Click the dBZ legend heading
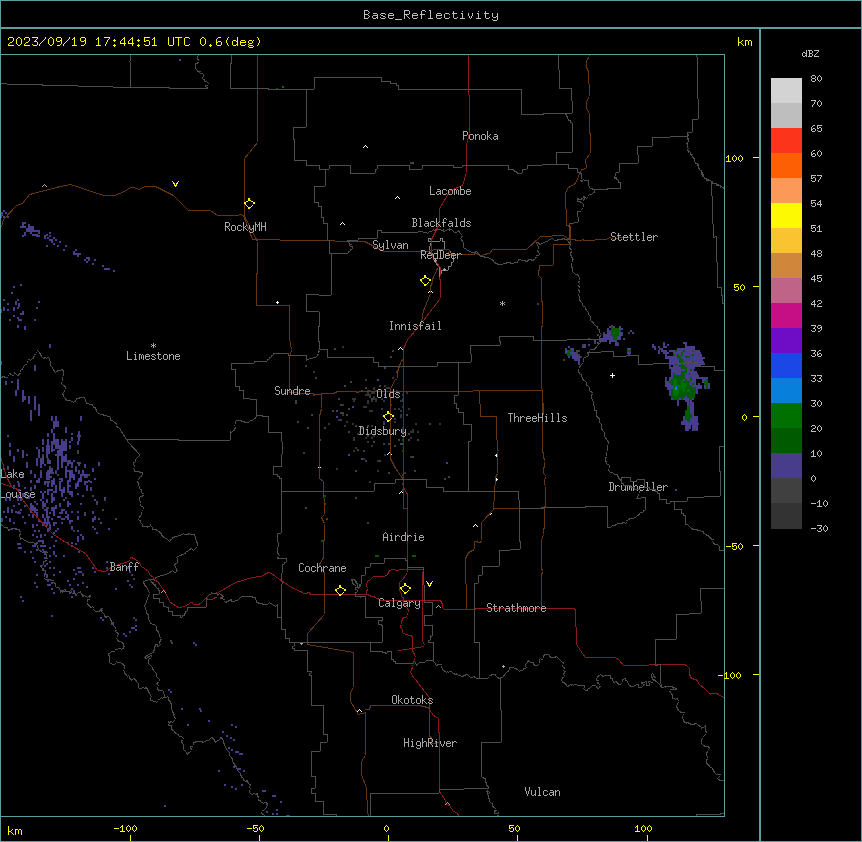Viewport: 862px width, 842px height. point(810,53)
